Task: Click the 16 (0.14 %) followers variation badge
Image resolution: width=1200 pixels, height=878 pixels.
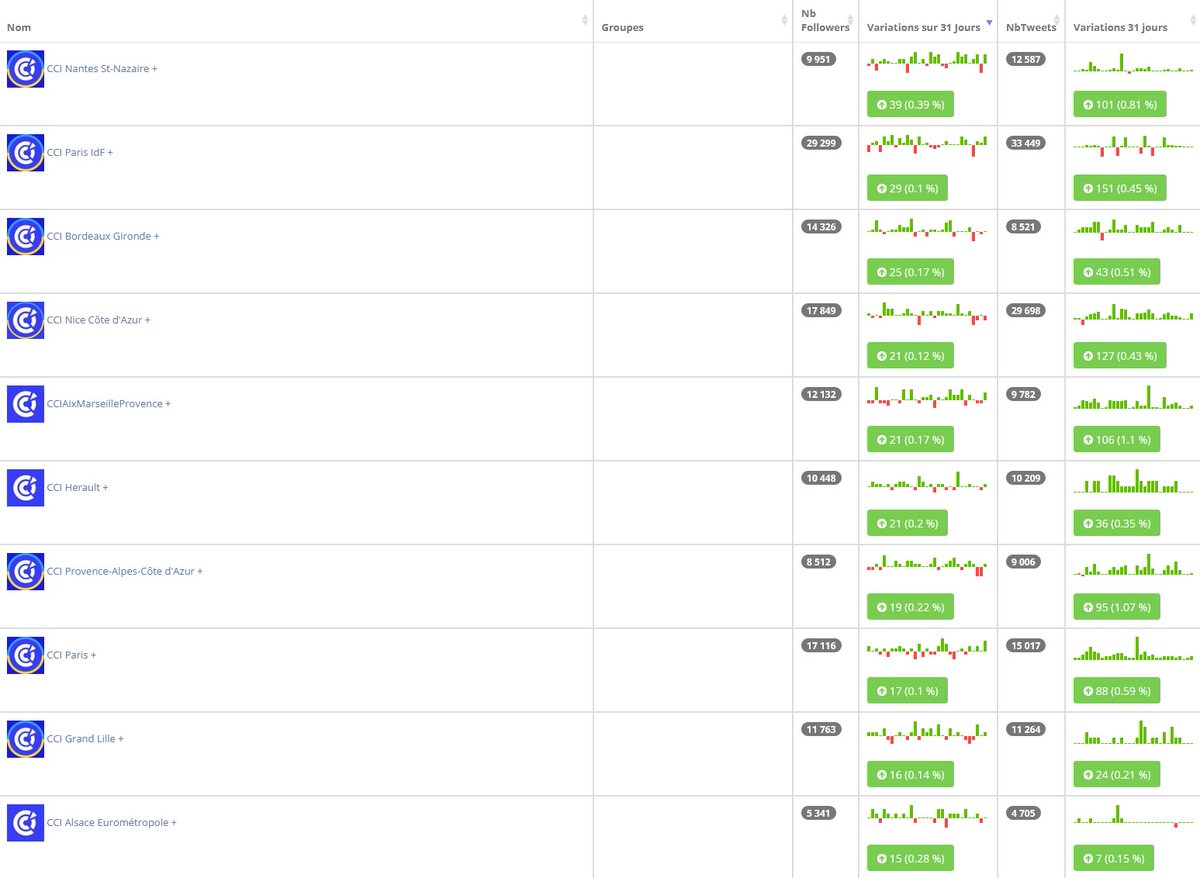Action: point(910,774)
